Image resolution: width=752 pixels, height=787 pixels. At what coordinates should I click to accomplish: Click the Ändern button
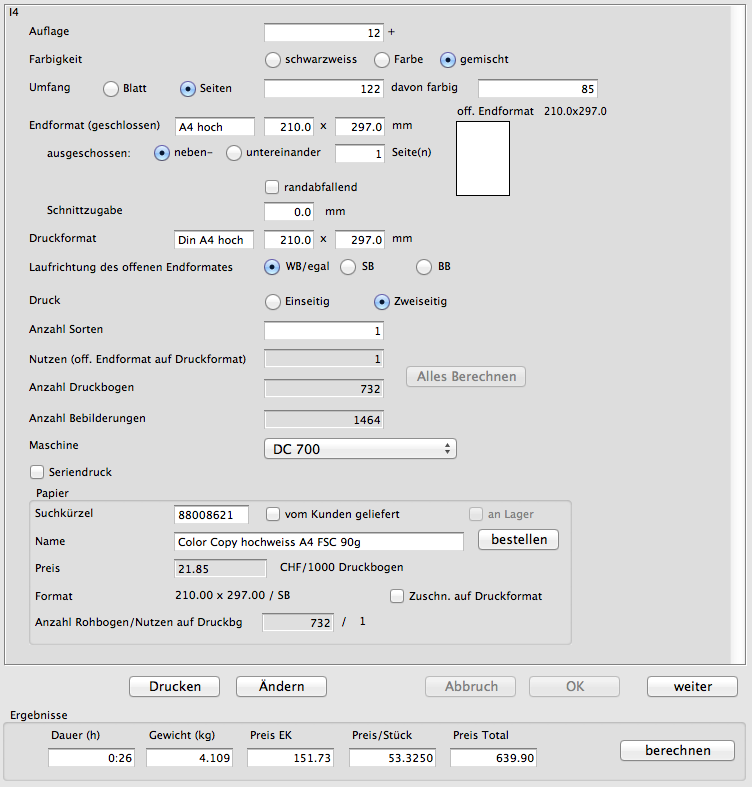[282, 686]
